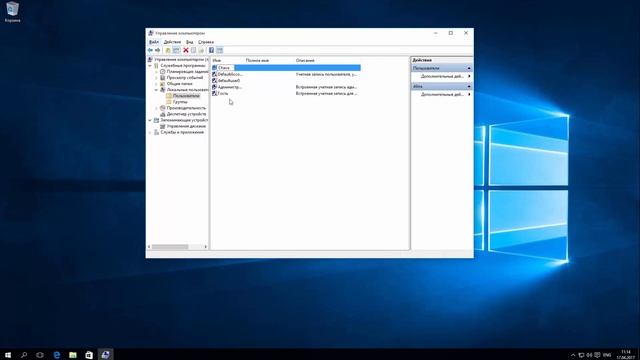Show hidden system tray icons chevron
Viewport: 640px width, 360px height.
click(x=573, y=355)
